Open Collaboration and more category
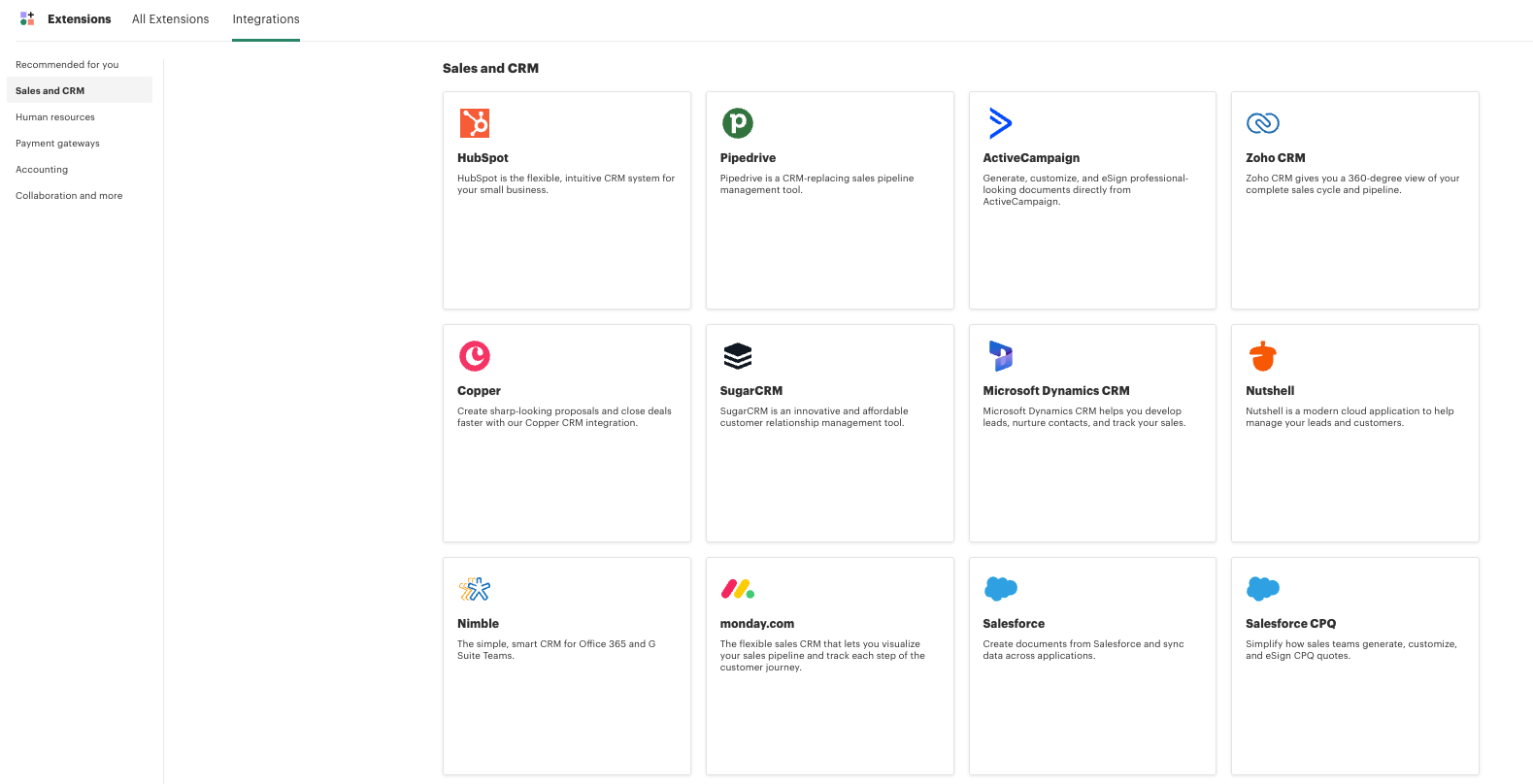This screenshot has height=784, width=1533. [x=69, y=196]
